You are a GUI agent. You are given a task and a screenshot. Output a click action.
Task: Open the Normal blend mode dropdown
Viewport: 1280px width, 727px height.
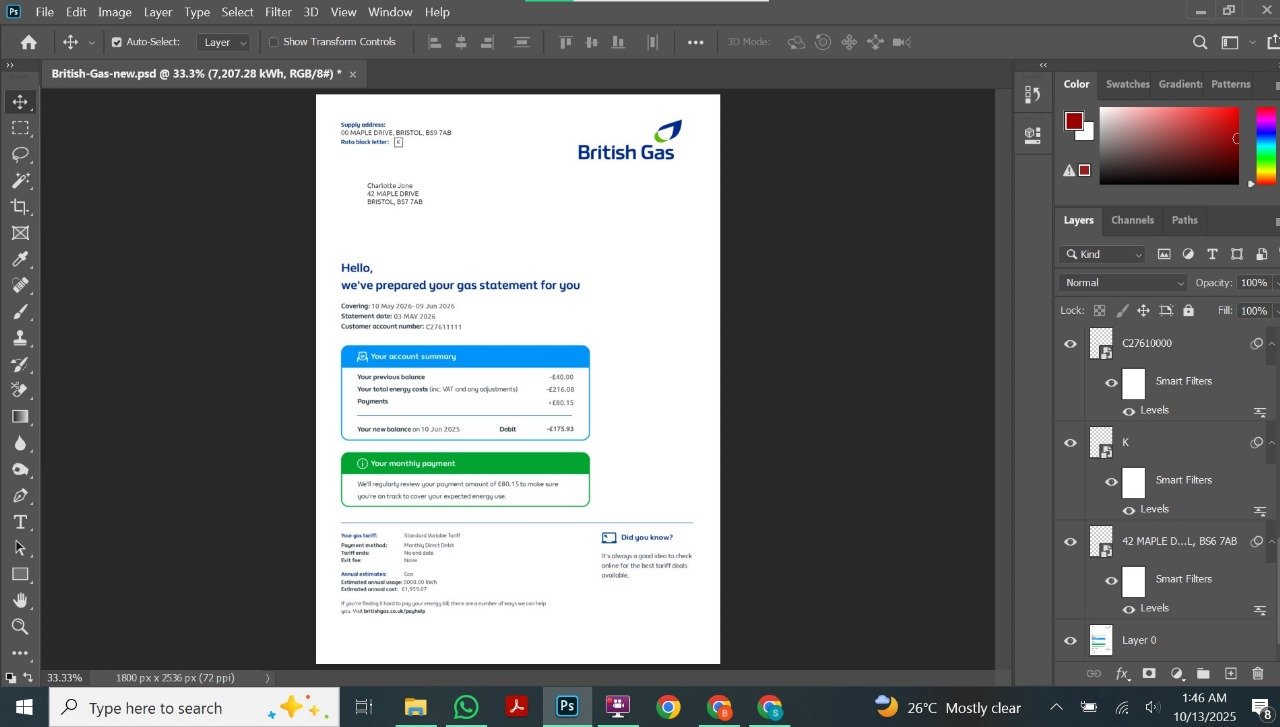1123,283
